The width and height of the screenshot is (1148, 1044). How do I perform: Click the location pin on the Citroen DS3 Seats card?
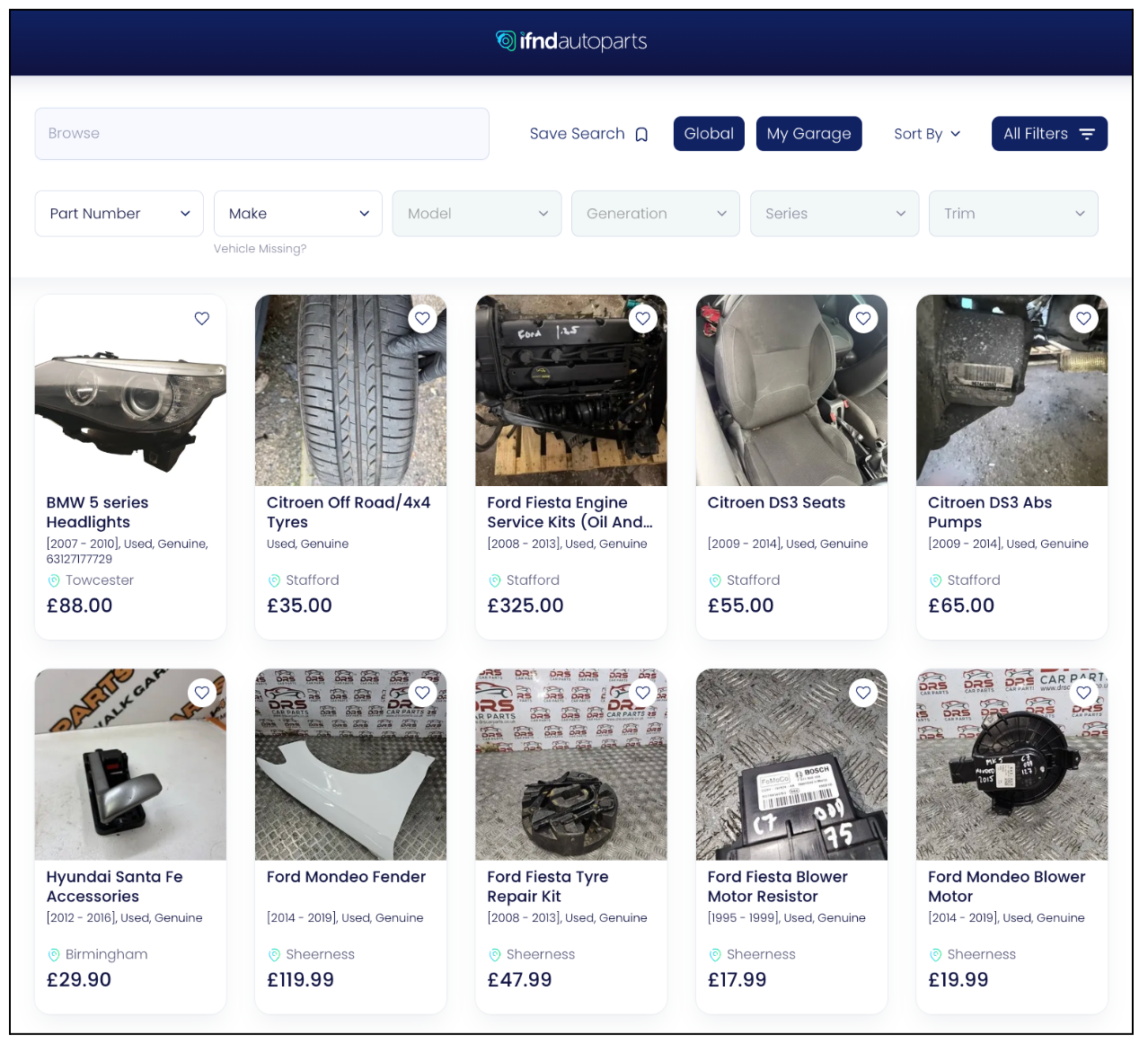coord(715,580)
